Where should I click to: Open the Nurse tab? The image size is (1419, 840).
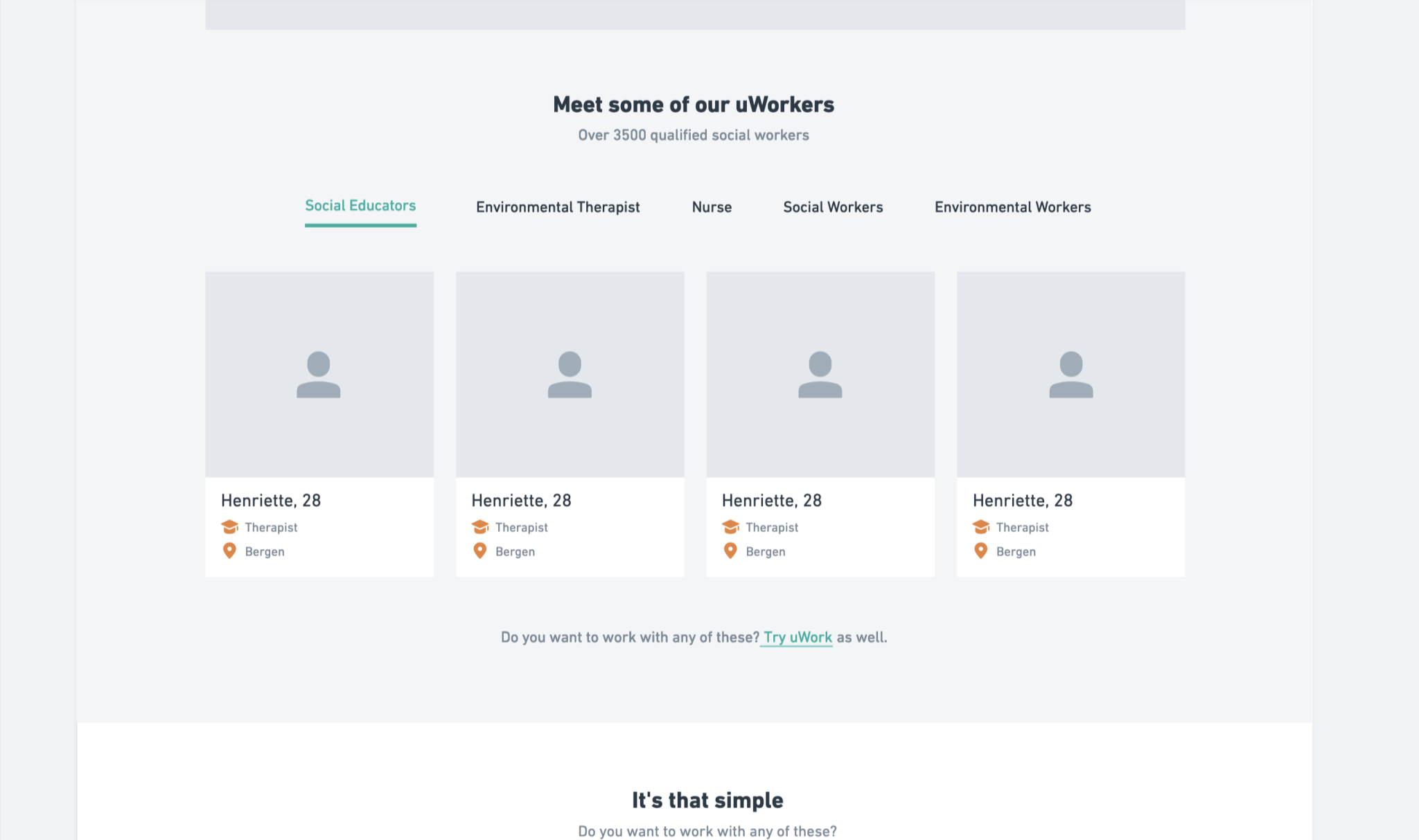[712, 207]
